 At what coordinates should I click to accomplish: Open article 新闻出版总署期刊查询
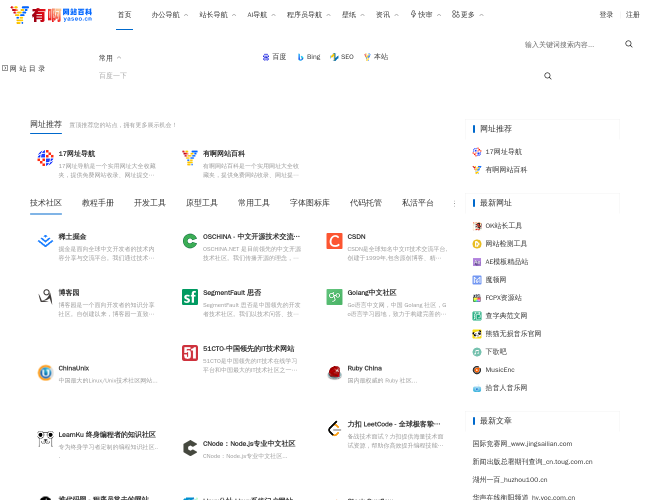532,462
